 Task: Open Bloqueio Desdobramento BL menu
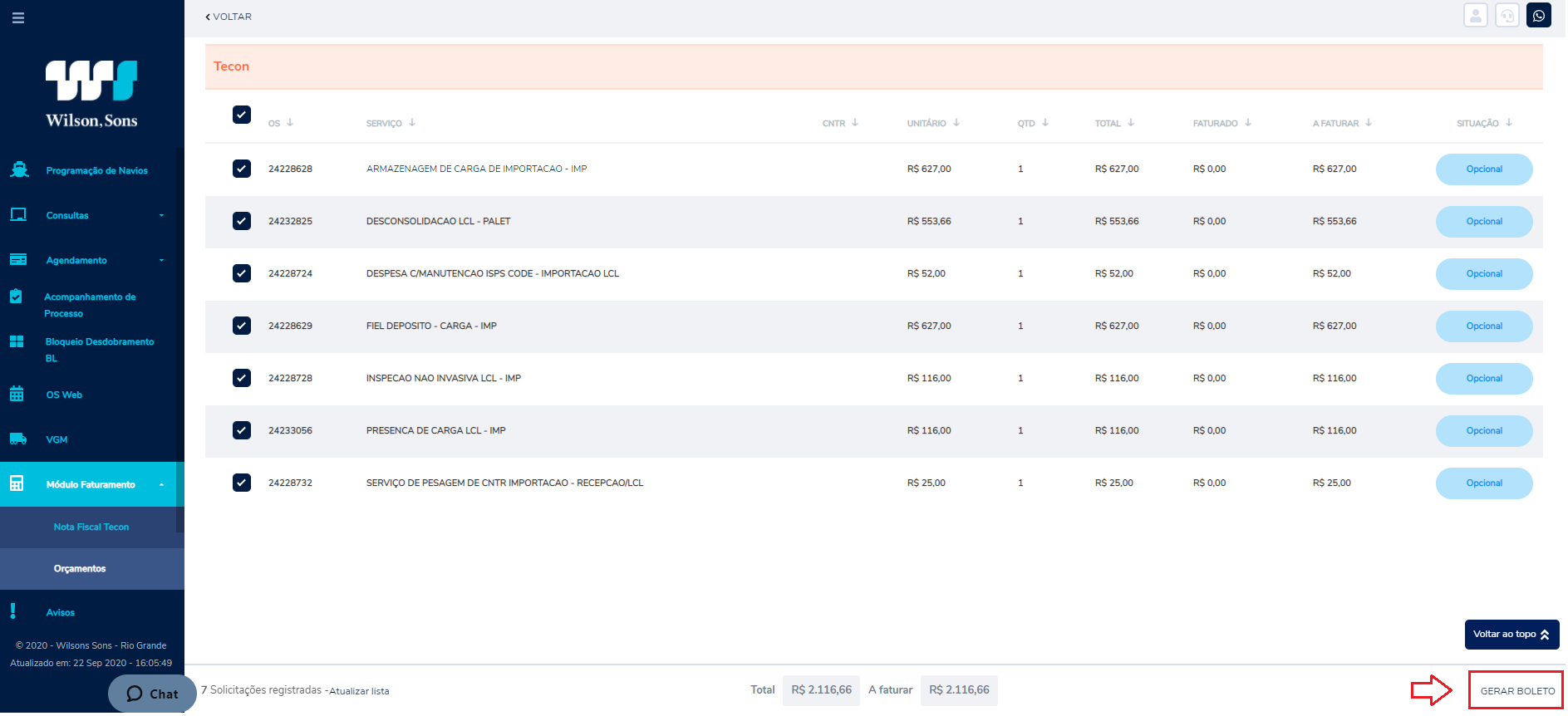(100, 350)
